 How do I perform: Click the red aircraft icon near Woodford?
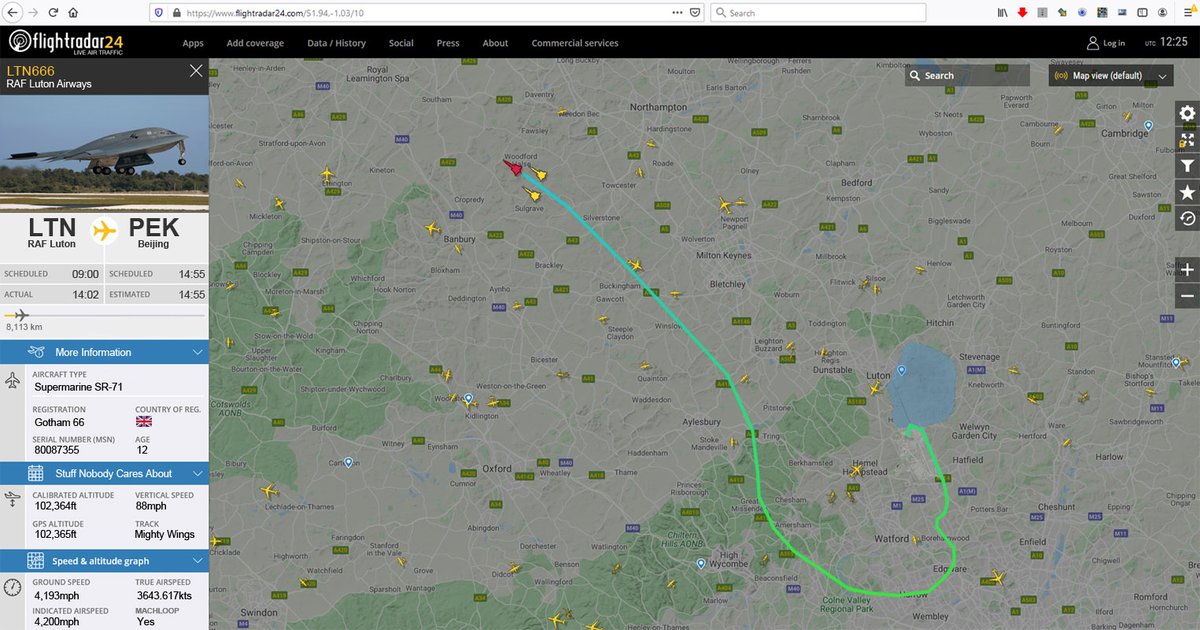(512, 167)
